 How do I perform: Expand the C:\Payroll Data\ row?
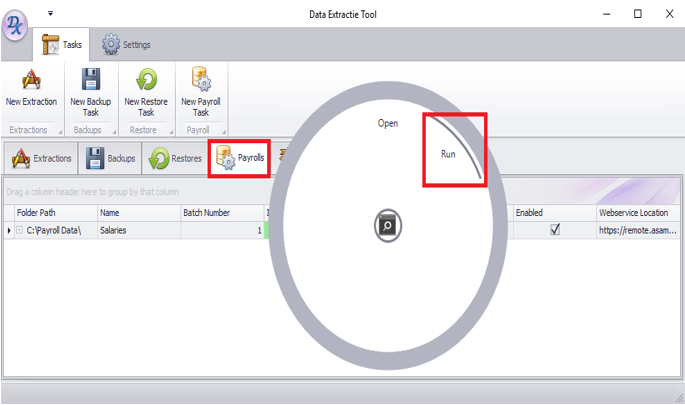coord(20,231)
